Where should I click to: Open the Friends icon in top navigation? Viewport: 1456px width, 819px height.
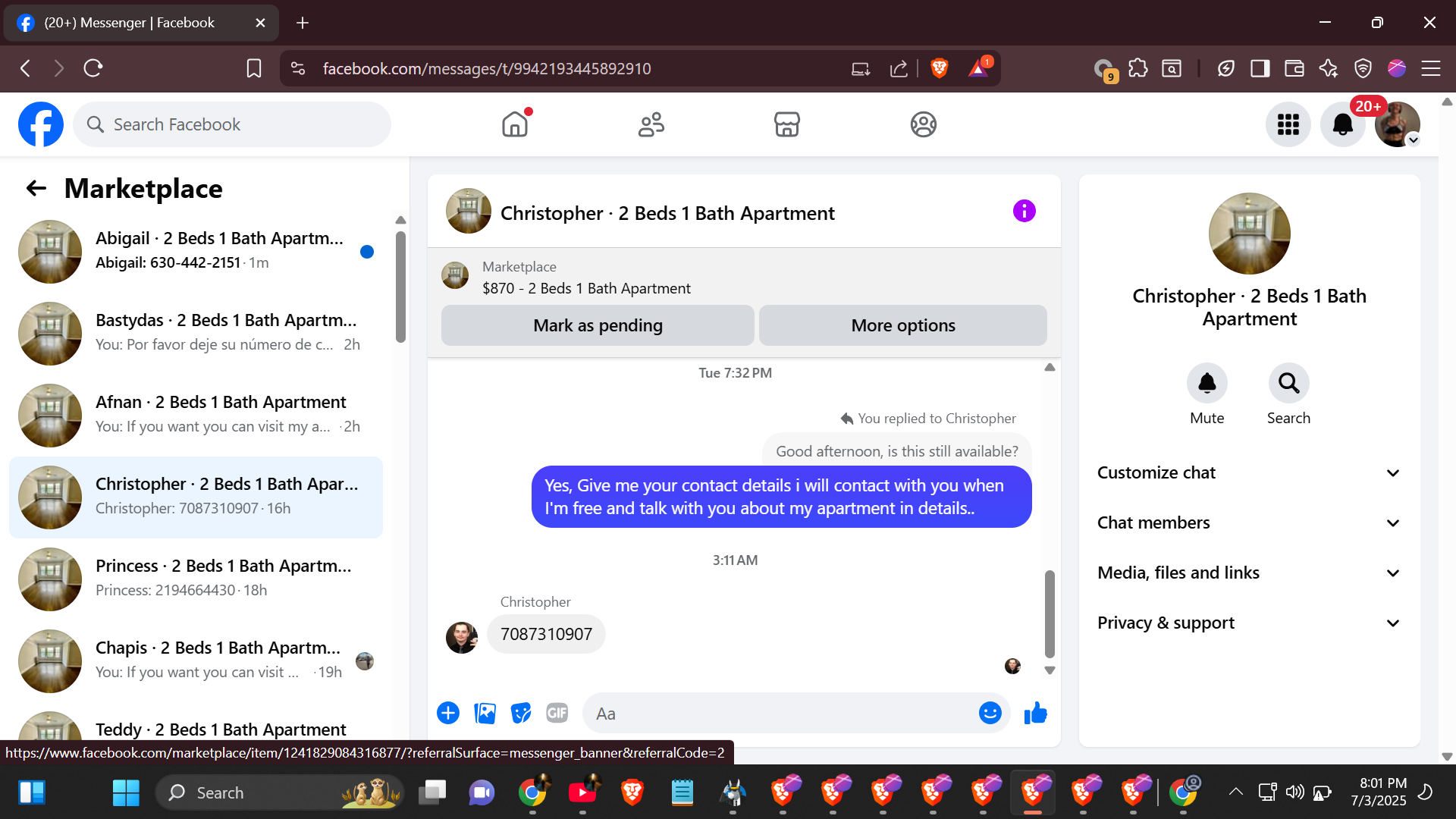(651, 124)
